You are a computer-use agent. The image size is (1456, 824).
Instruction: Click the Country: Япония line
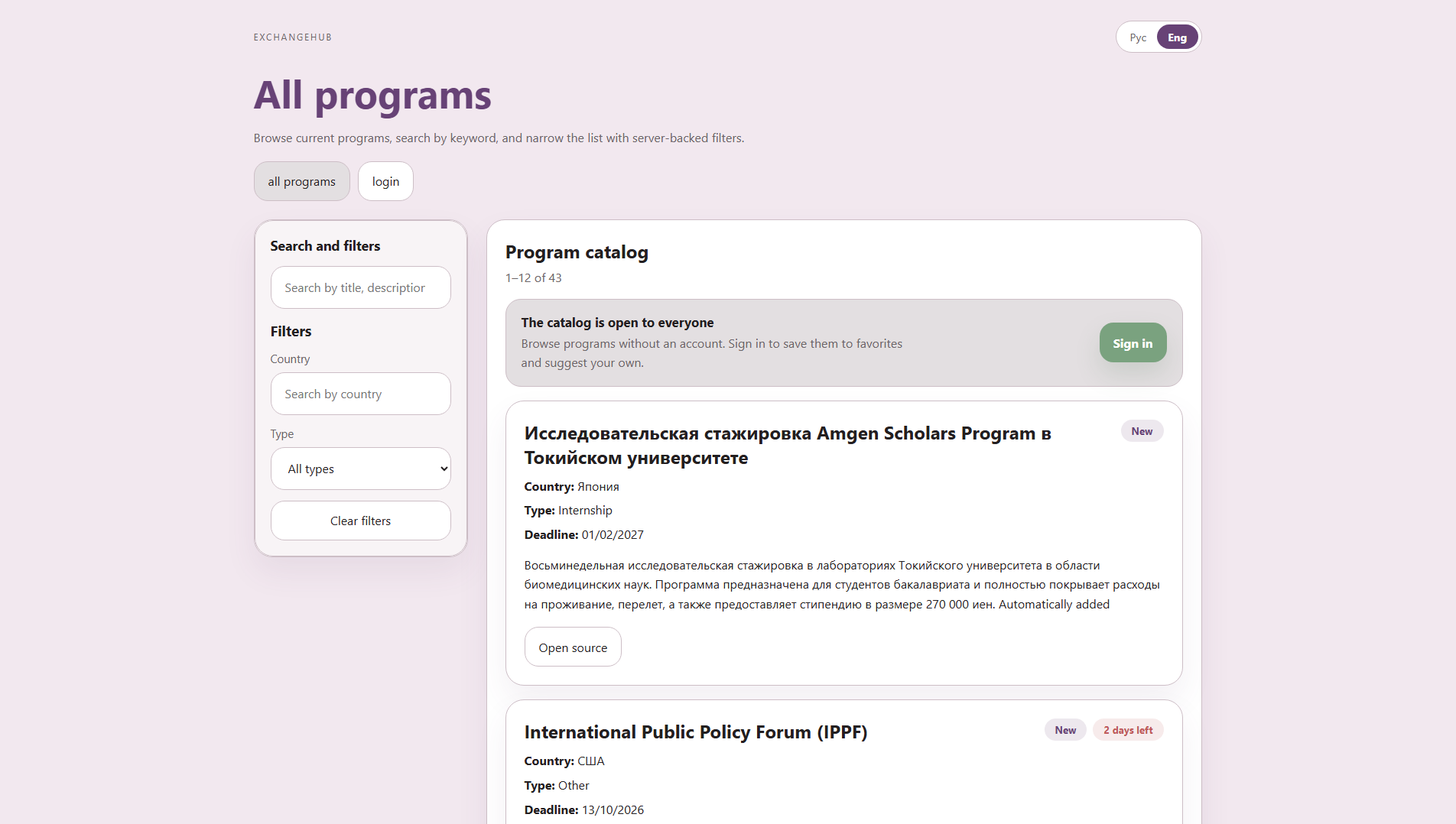click(x=572, y=486)
